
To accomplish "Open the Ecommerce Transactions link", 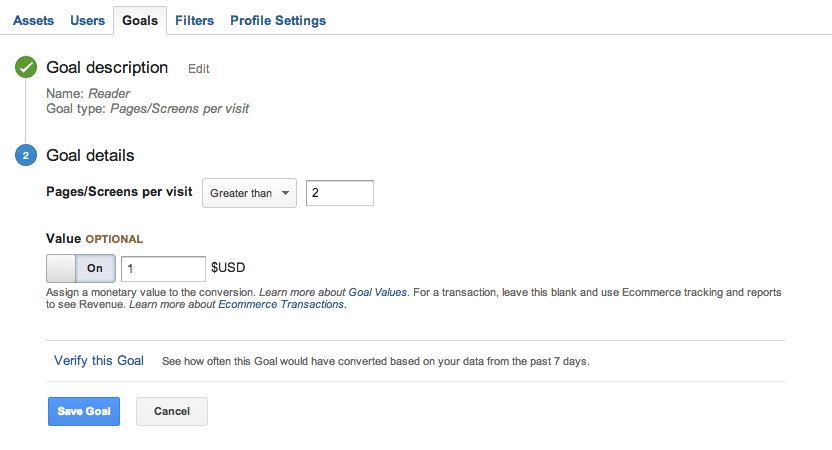I will (281, 304).
